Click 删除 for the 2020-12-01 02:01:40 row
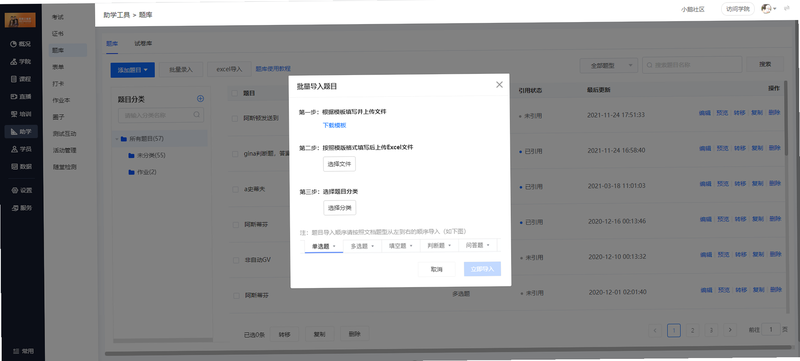The height and width of the screenshot is (361, 800). click(775, 290)
